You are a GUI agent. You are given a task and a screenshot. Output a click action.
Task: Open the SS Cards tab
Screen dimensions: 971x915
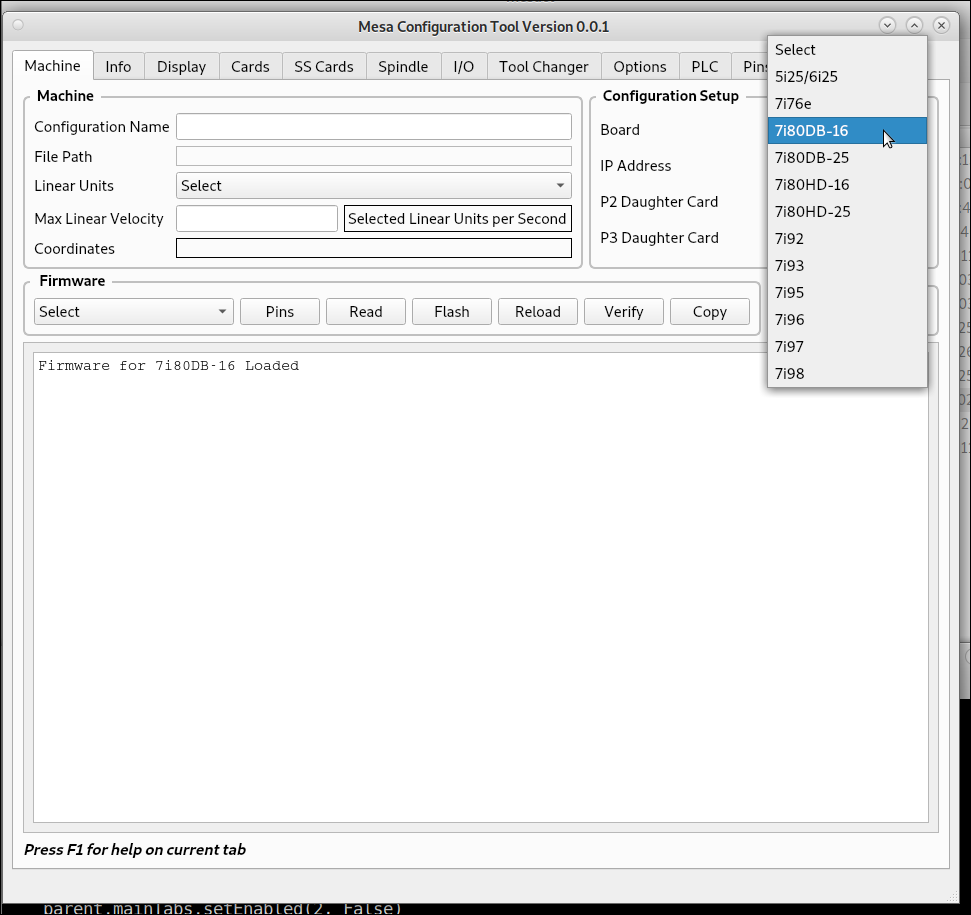pyautogui.click(x=324, y=66)
